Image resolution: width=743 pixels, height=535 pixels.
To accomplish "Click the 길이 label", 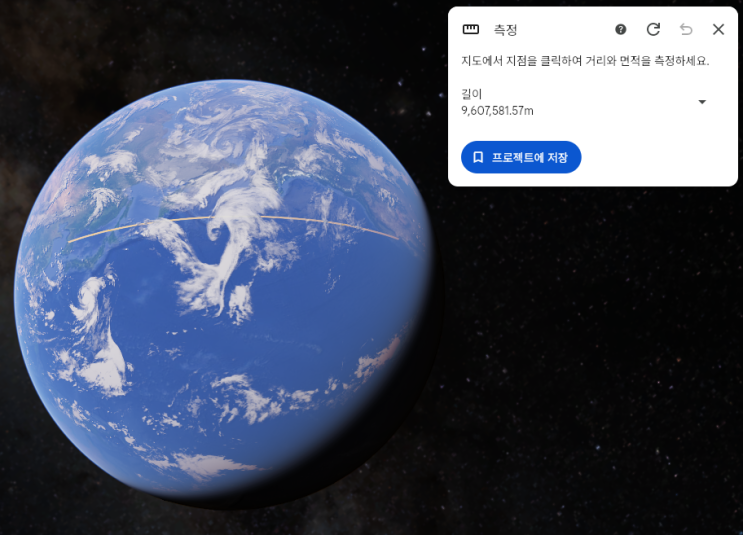I will click(x=471, y=94).
